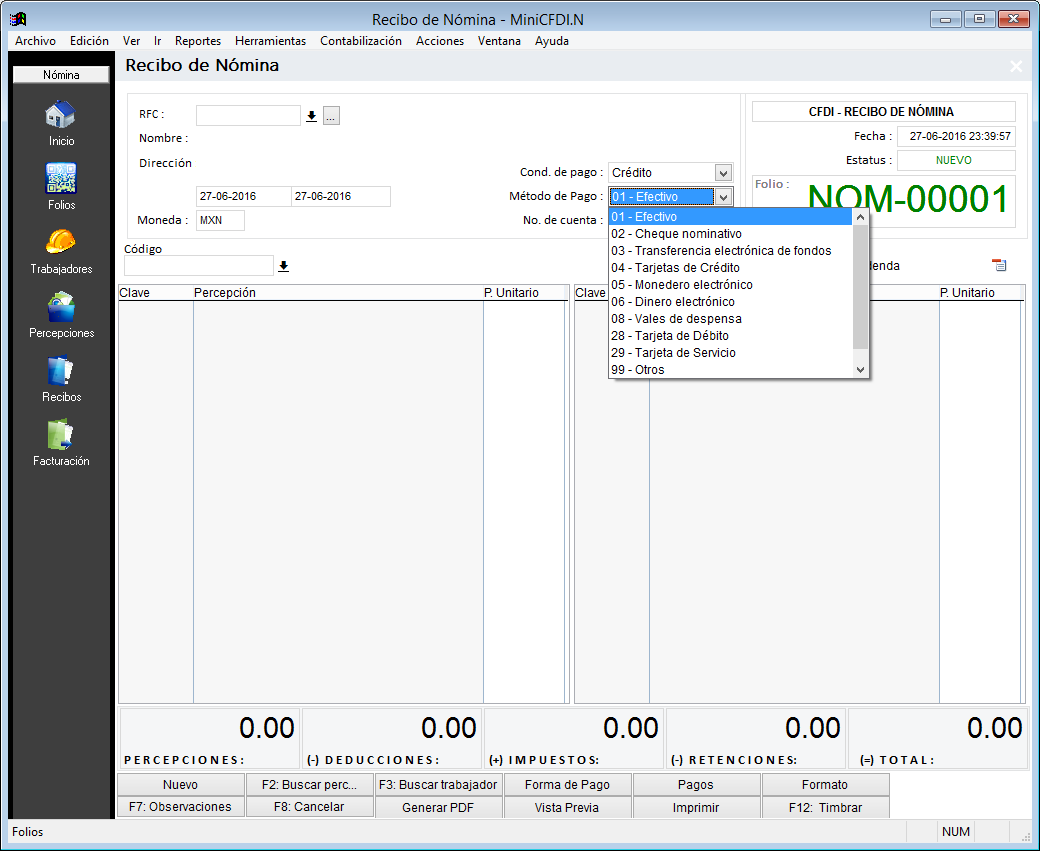Click the MiniCFDI app icon in title bar

pos(18,19)
